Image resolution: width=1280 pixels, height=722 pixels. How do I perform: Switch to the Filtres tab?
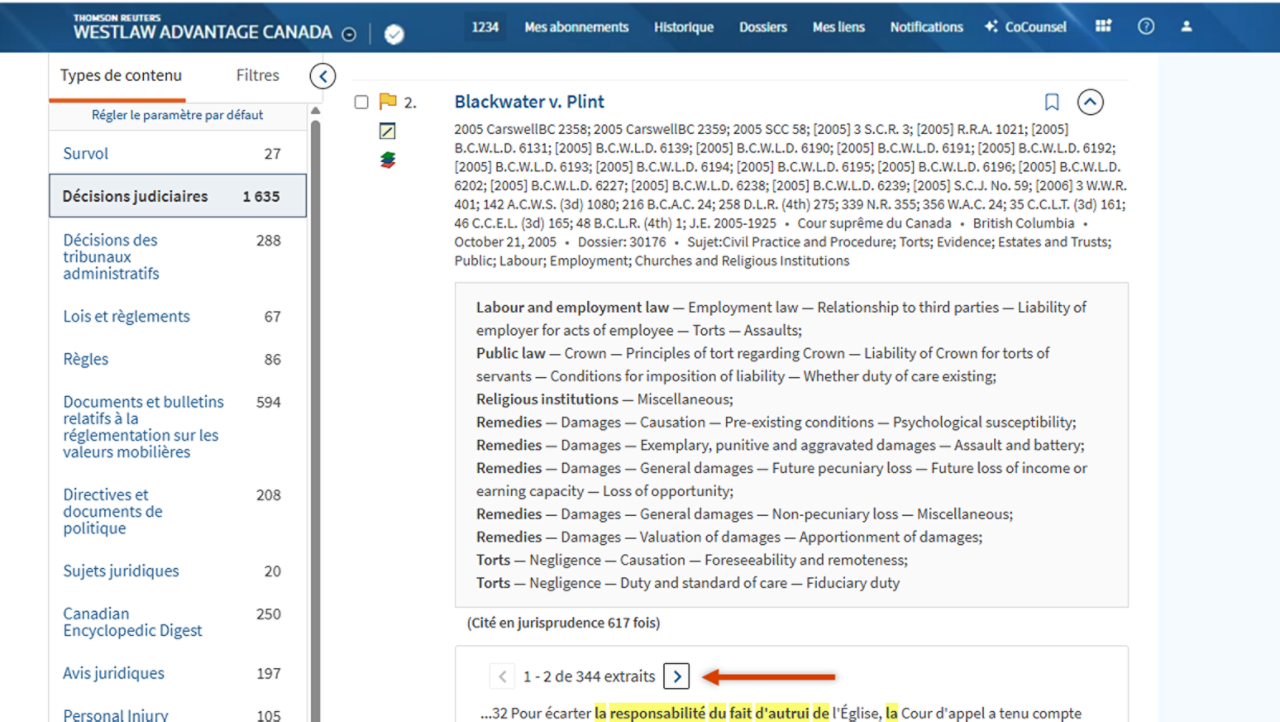pos(257,75)
